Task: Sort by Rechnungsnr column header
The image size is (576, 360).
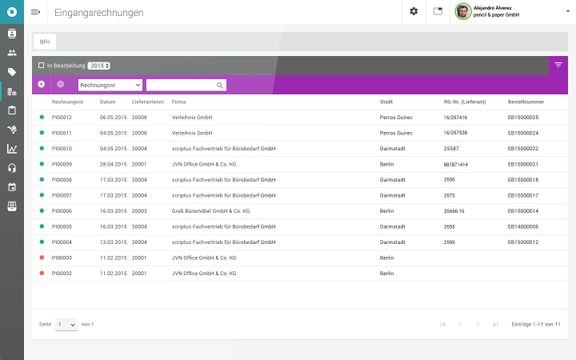Action: [68, 102]
